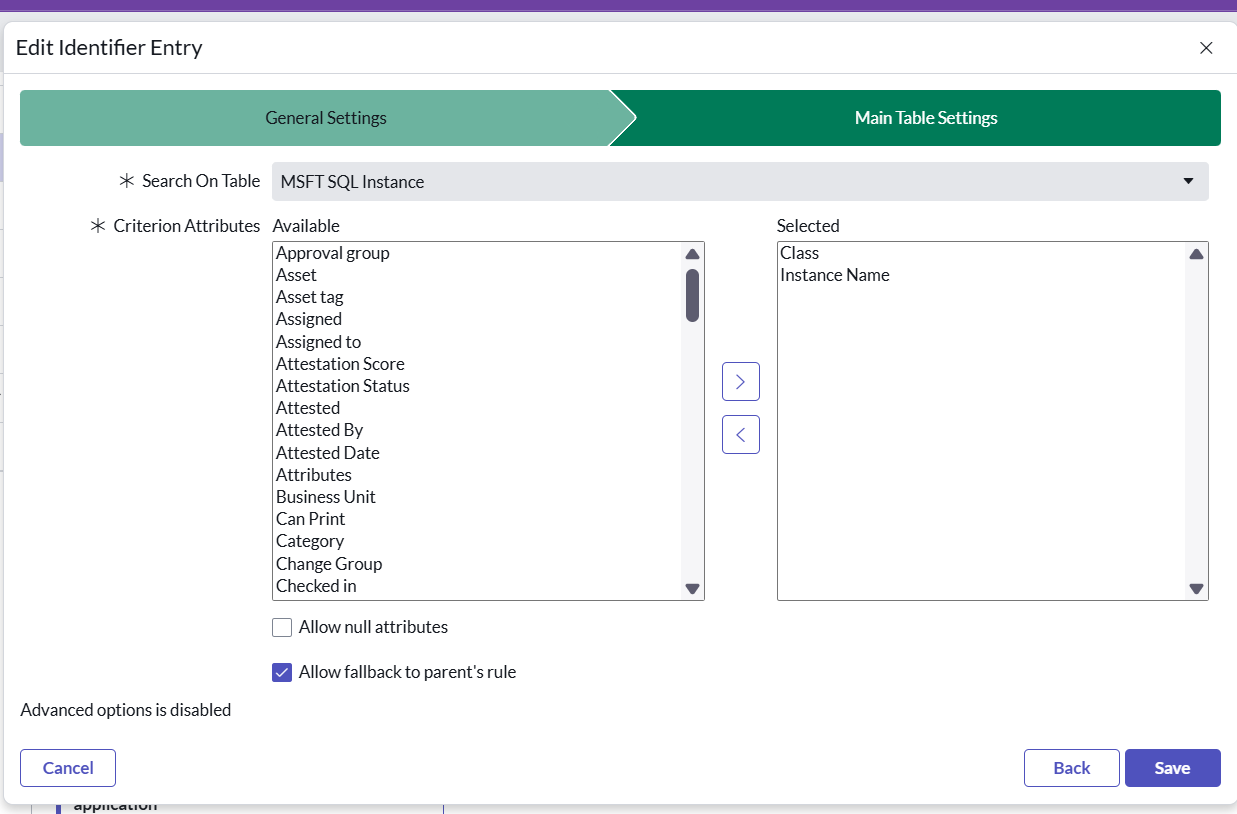Click the down arrow of the Available list scrollbar
Screen dimensions: 1237x814
coord(691,589)
